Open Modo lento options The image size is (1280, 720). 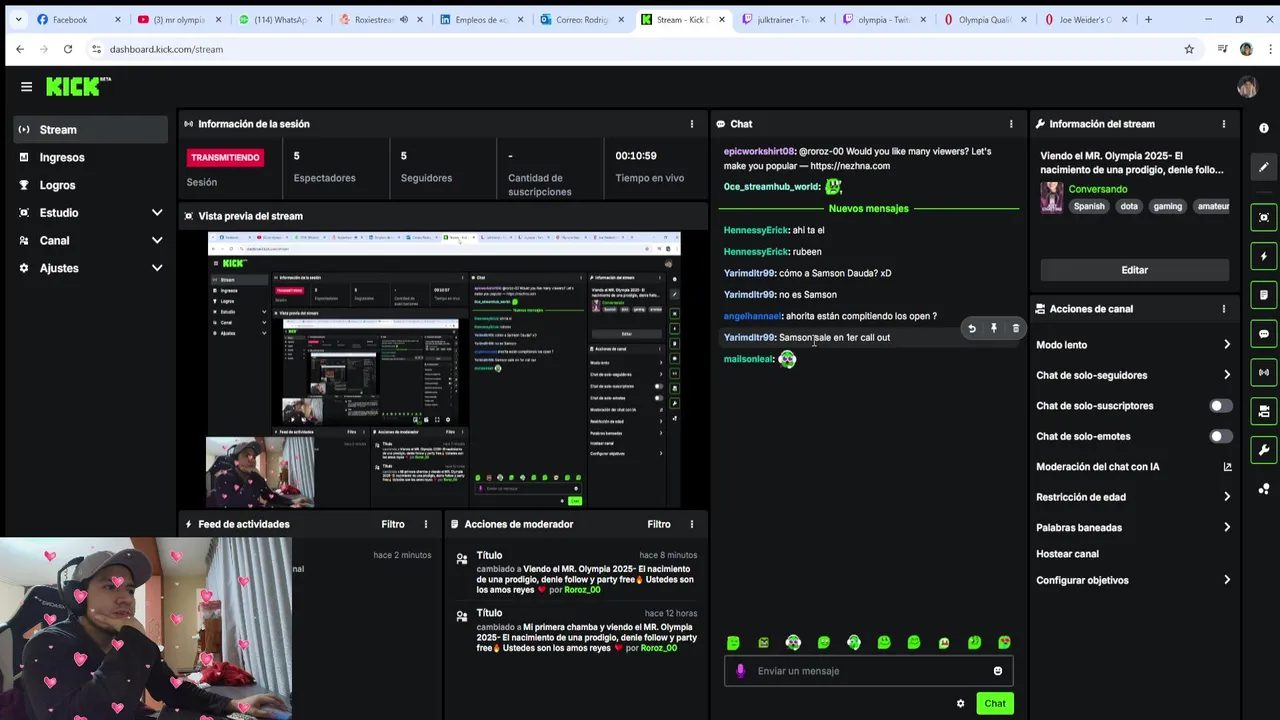tap(1134, 345)
